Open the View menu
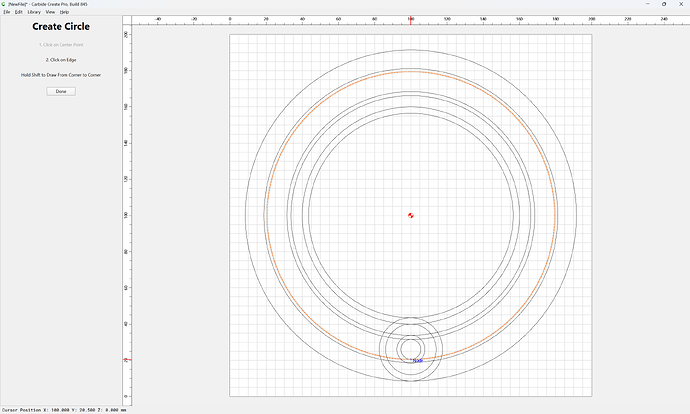This screenshot has height=414, width=690. (51, 12)
